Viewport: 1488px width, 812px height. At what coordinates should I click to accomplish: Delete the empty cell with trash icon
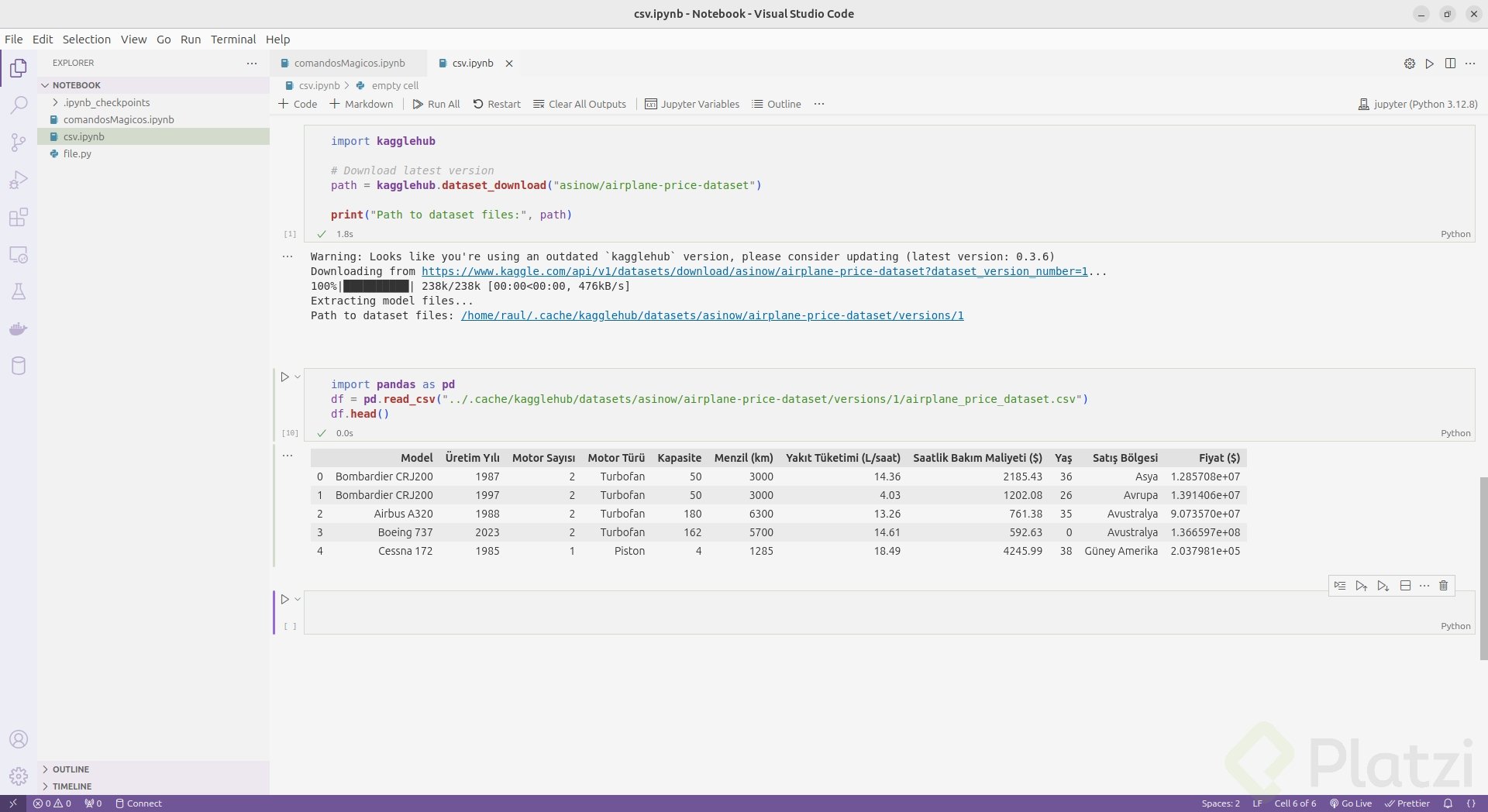1443,586
